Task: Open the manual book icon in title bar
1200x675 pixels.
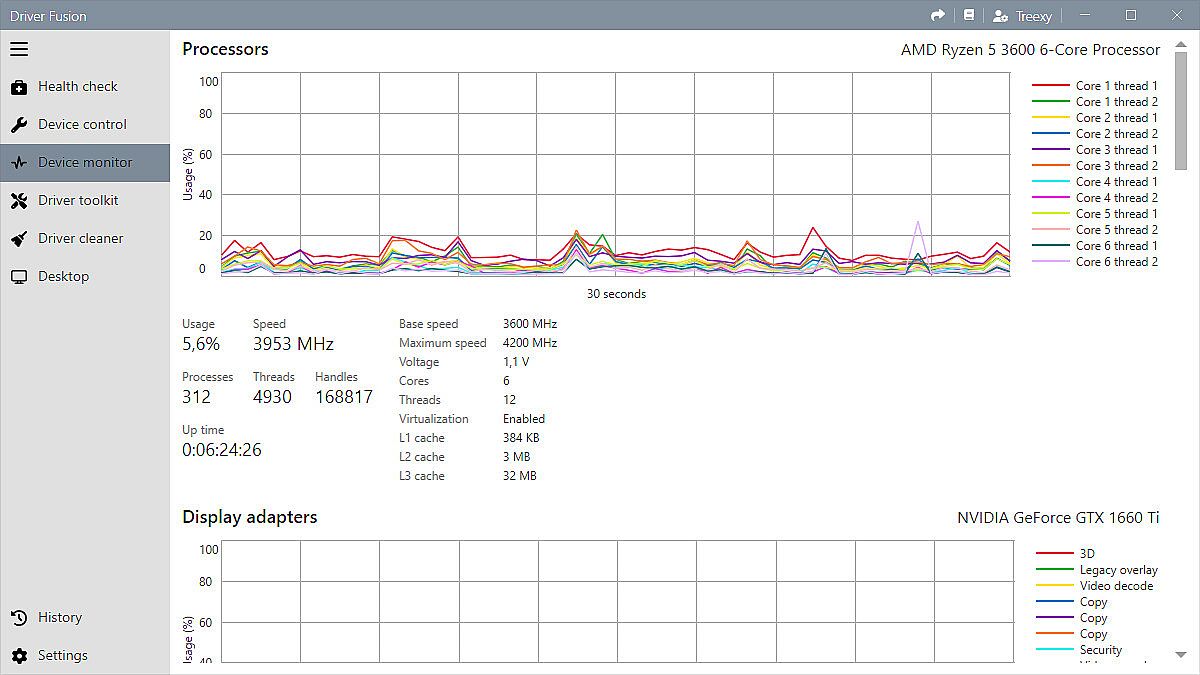Action: (968, 15)
